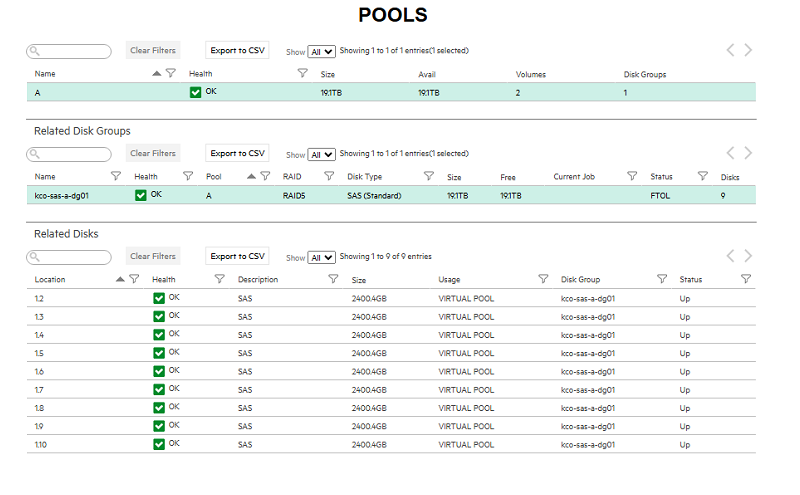The height and width of the screenshot is (495, 800).
Task: Filter Related Disks by Description icon
Action: click(x=333, y=279)
